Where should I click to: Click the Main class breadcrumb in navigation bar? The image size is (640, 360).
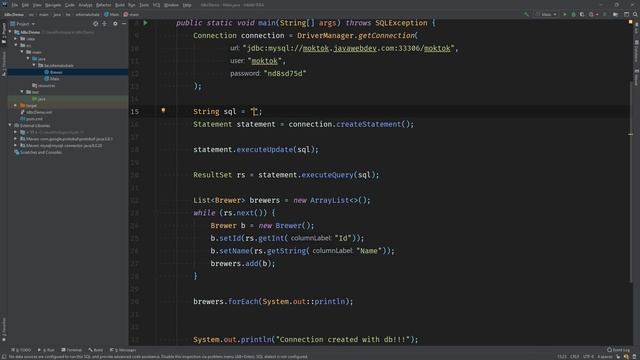(x=111, y=14)
